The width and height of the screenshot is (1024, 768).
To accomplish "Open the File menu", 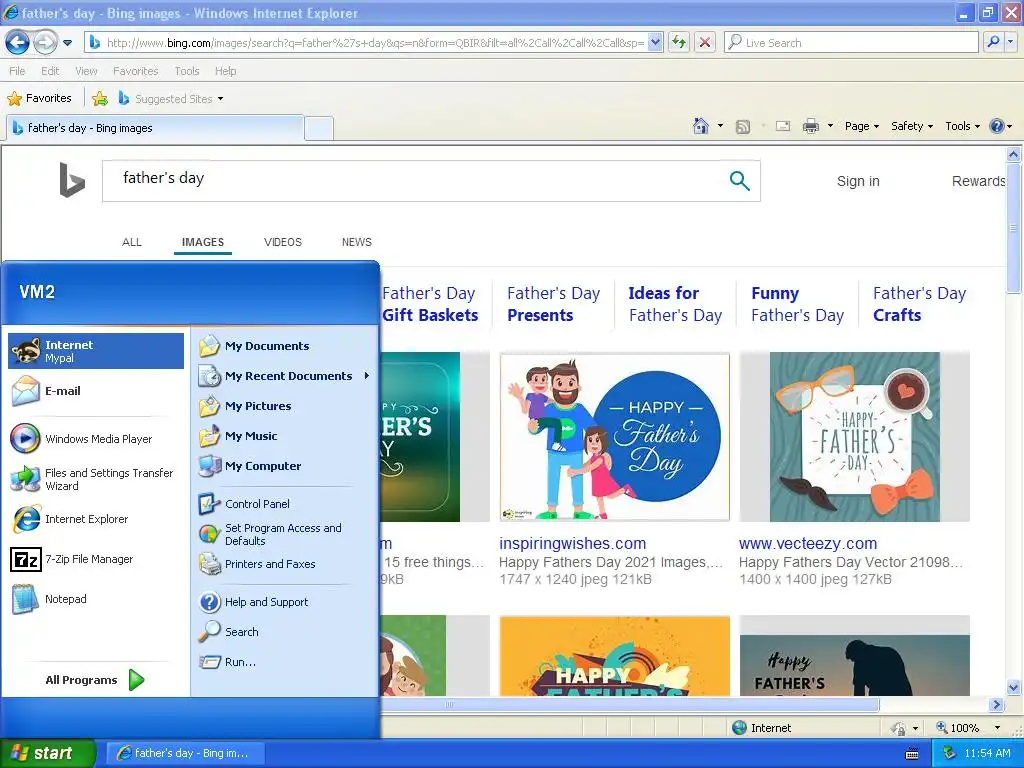I will click(18, 71).
